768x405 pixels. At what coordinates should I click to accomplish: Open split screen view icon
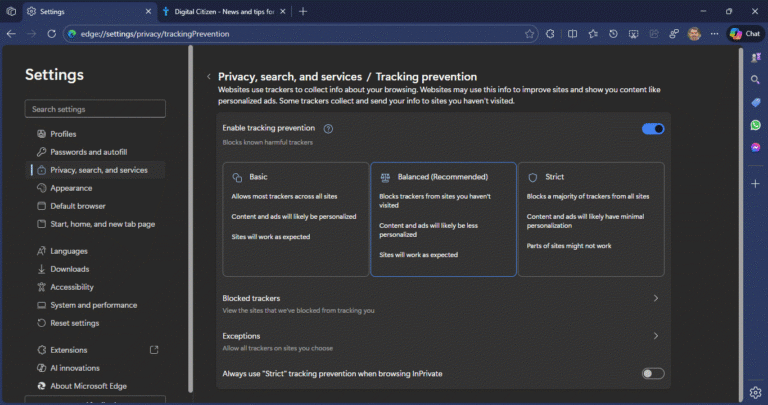[x=572, y=34]
